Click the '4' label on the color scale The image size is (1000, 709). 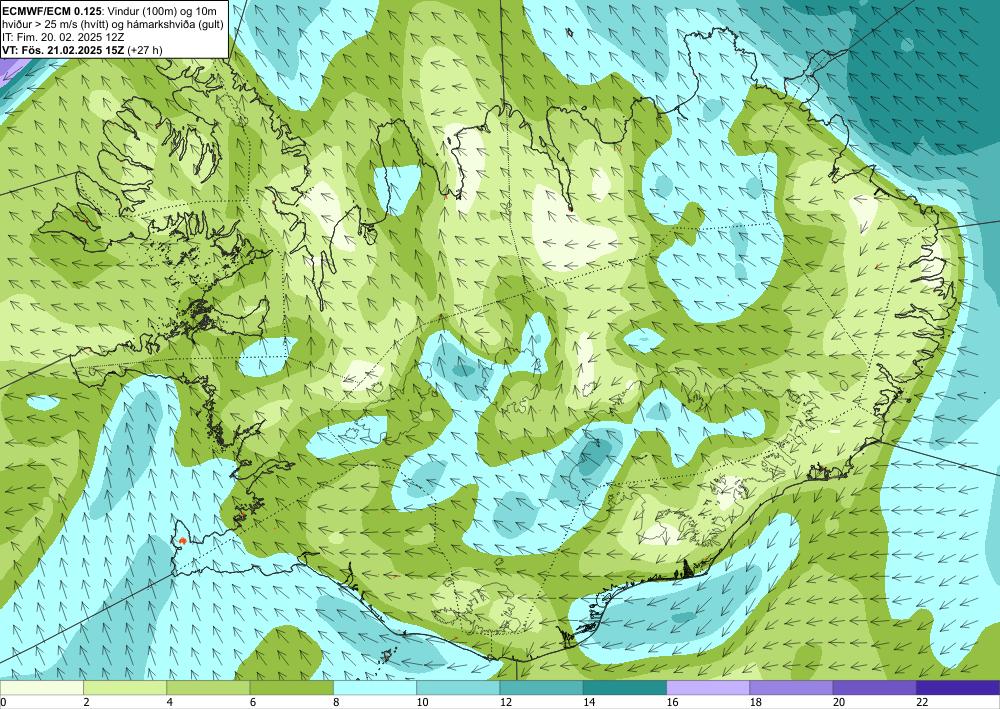170,702
